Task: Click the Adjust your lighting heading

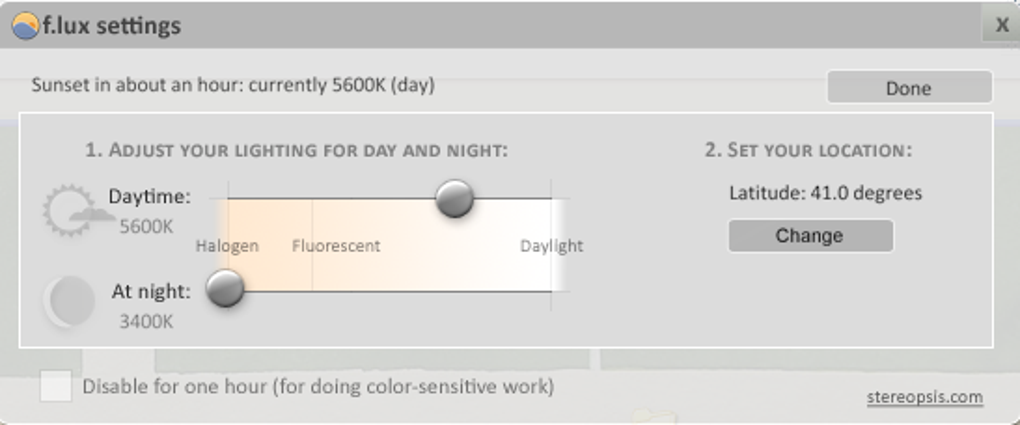Action: 297,150
